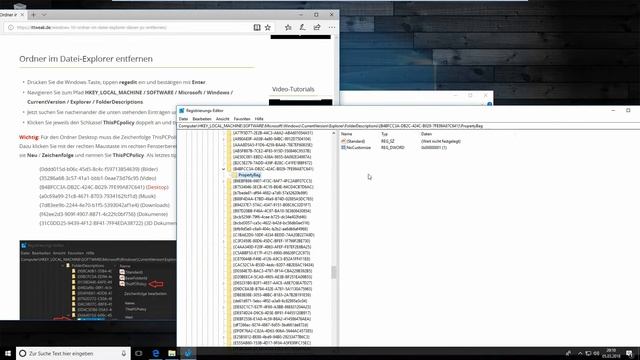Show hidden system tray icons

tap(580, 353)
